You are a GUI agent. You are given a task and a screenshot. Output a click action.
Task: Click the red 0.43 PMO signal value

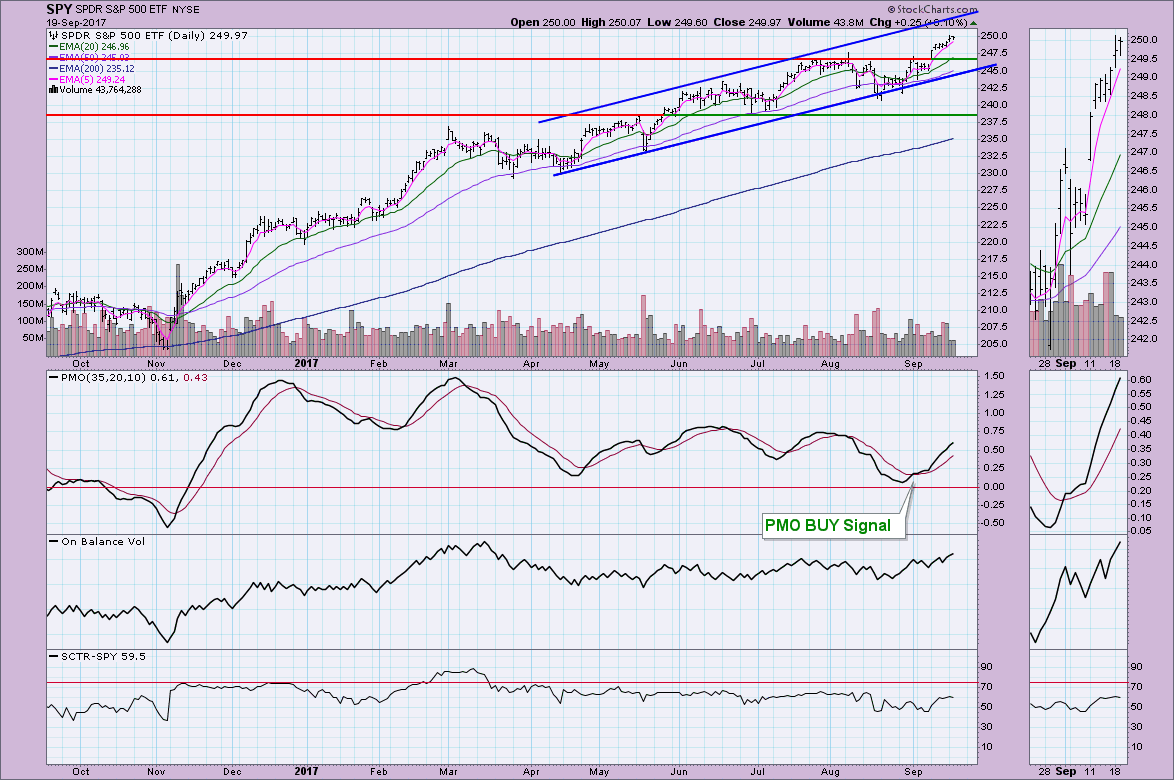[x=195, y=377]
